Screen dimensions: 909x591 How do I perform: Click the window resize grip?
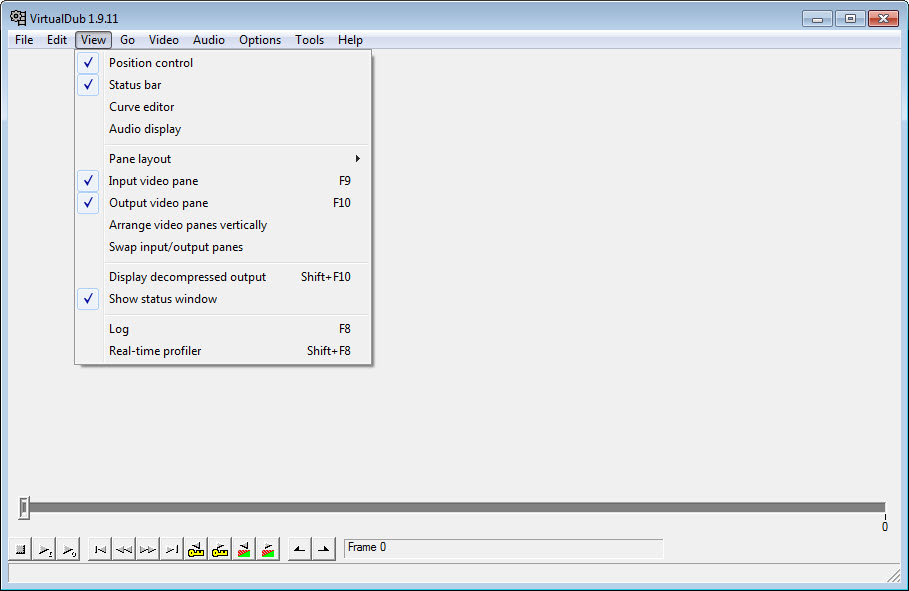(893, 574)
